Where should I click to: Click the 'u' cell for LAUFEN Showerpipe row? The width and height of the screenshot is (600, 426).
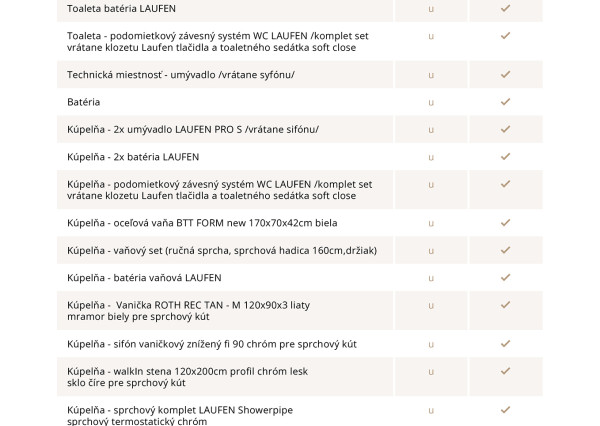[x=431, y=414]
